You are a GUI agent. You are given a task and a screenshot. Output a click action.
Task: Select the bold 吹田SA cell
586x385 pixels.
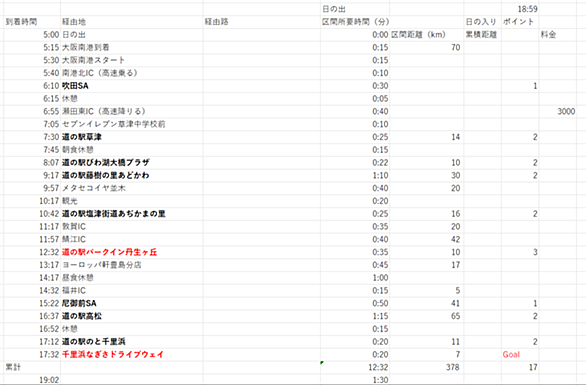(132, 86)
